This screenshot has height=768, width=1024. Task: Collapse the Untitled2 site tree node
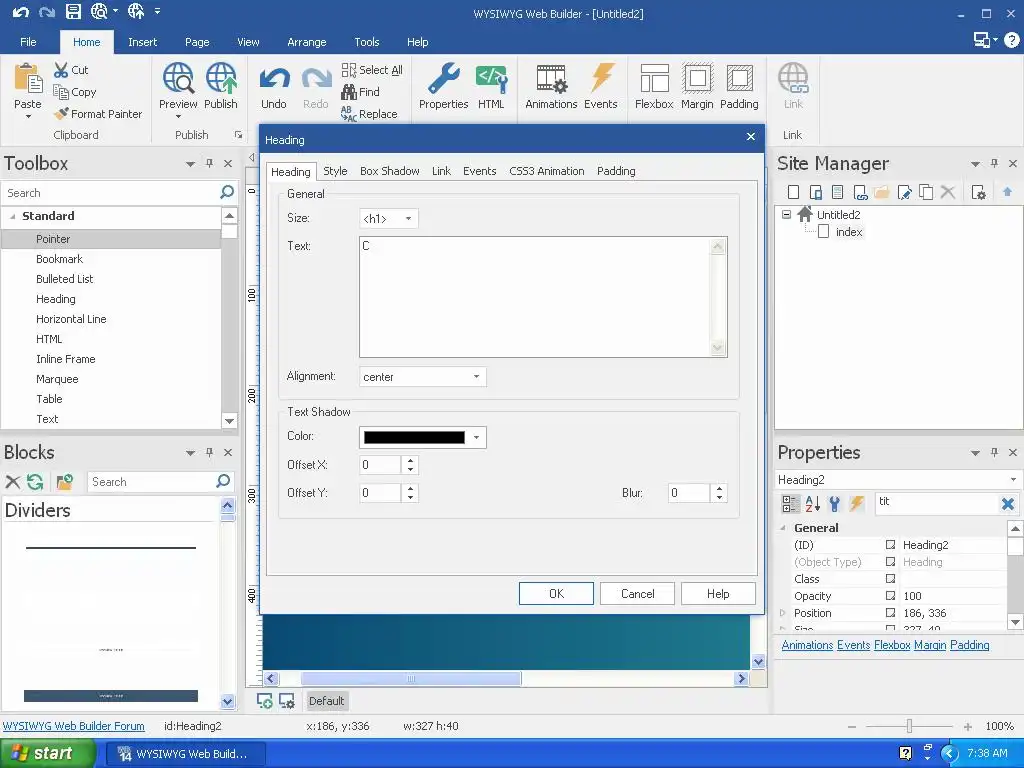pyautogui.click(x=786, y=214)
